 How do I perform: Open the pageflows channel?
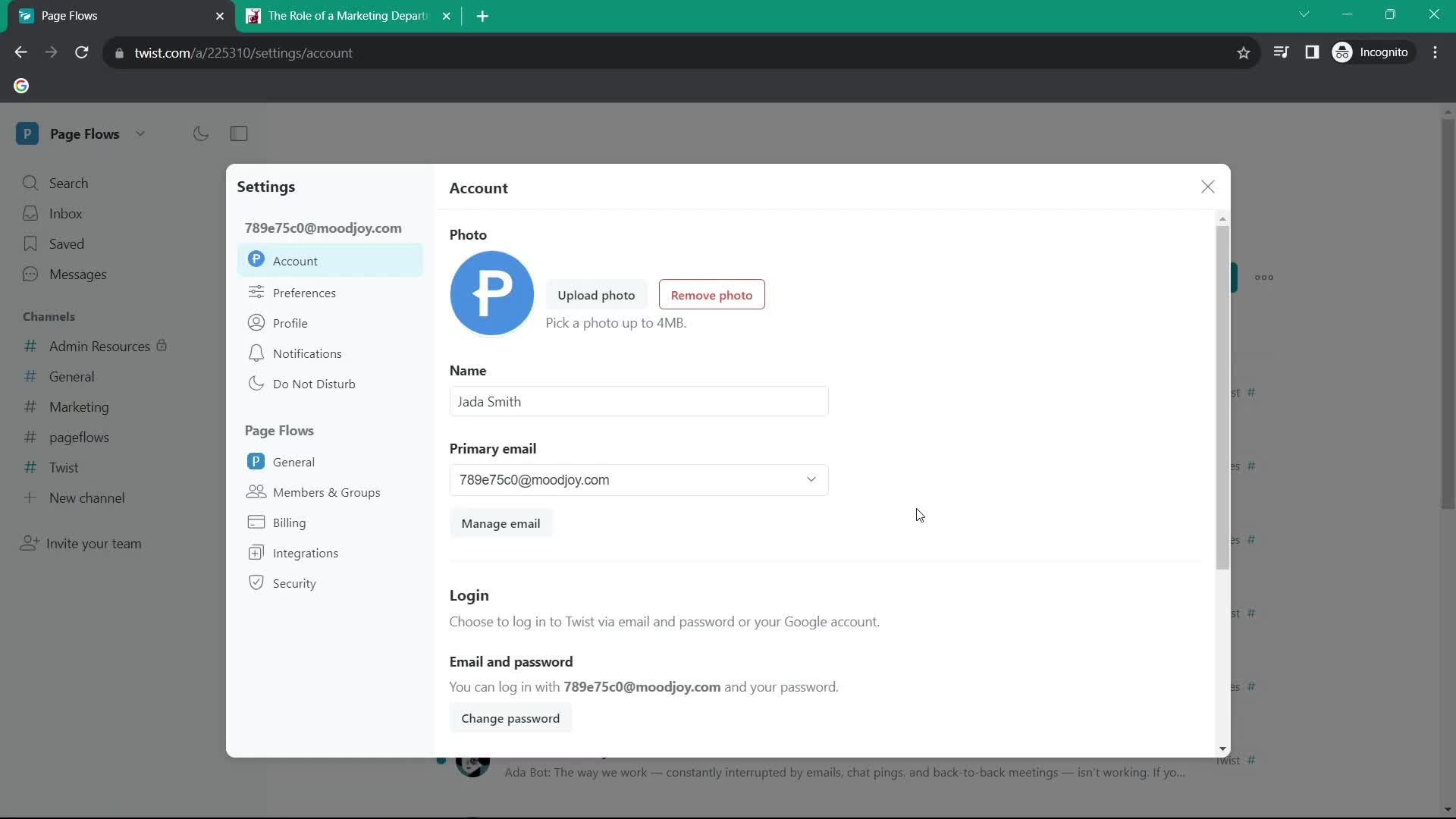(x=66, y=437)
